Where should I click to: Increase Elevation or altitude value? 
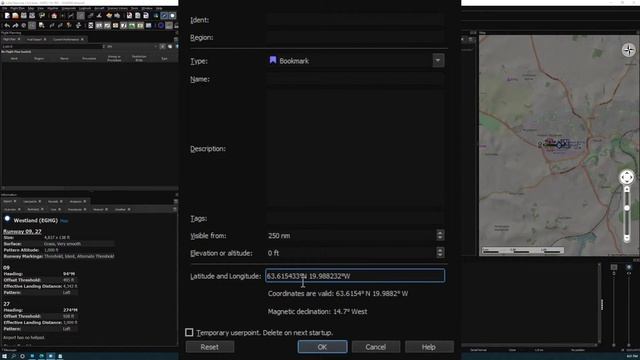pyautogui.click(x=440, y=250)
